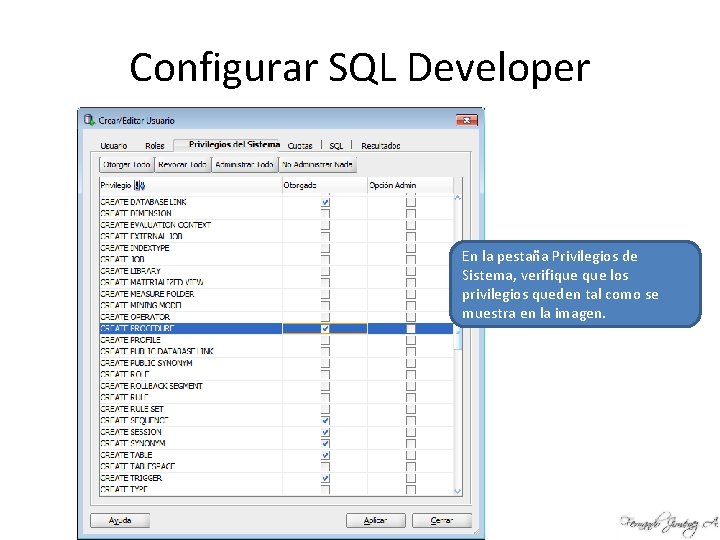Apply changes with the Aplicar button
Screen dimensions: 720x540
[x=375, y=520]
